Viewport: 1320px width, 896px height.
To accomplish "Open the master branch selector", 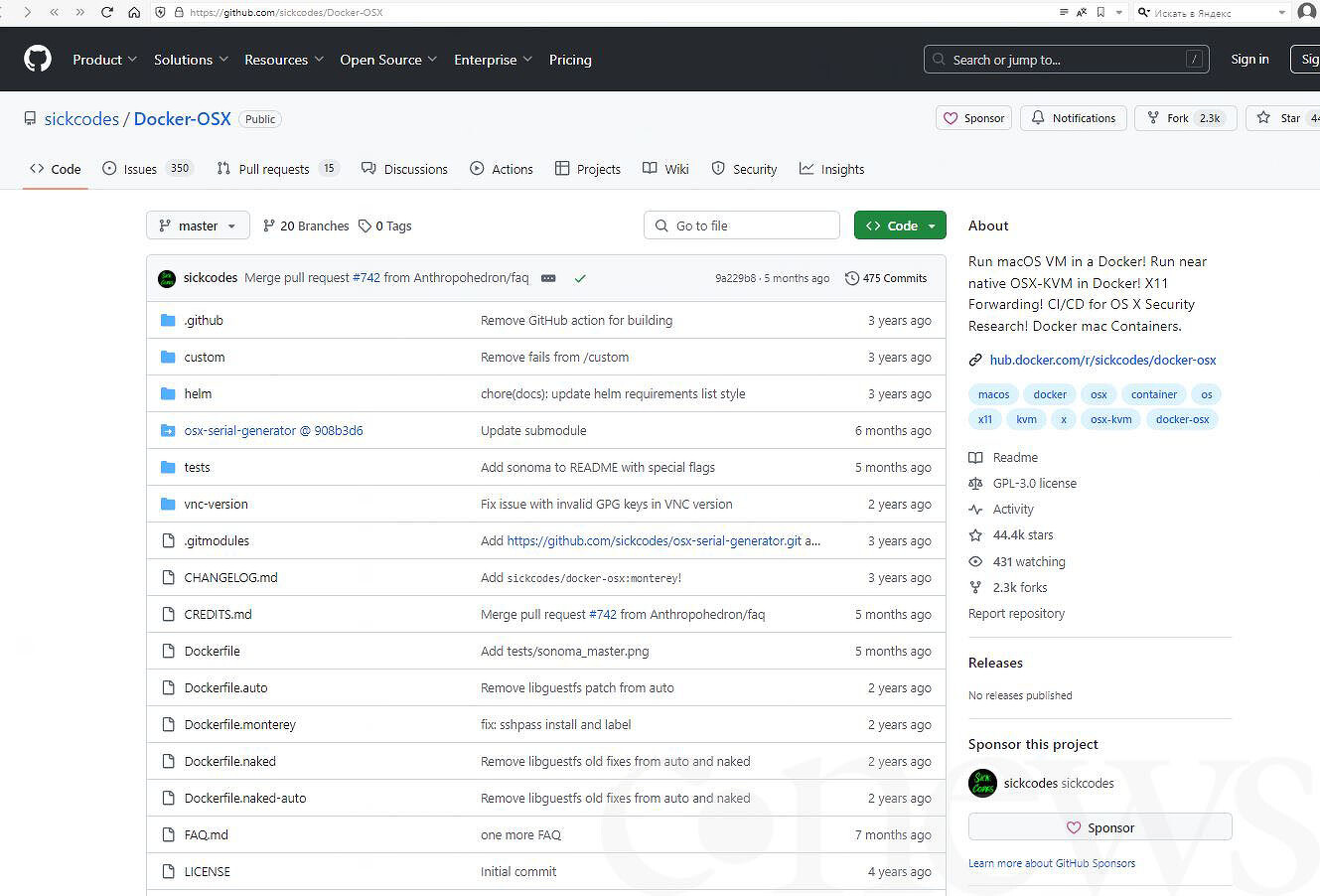I will pos(198,225).
